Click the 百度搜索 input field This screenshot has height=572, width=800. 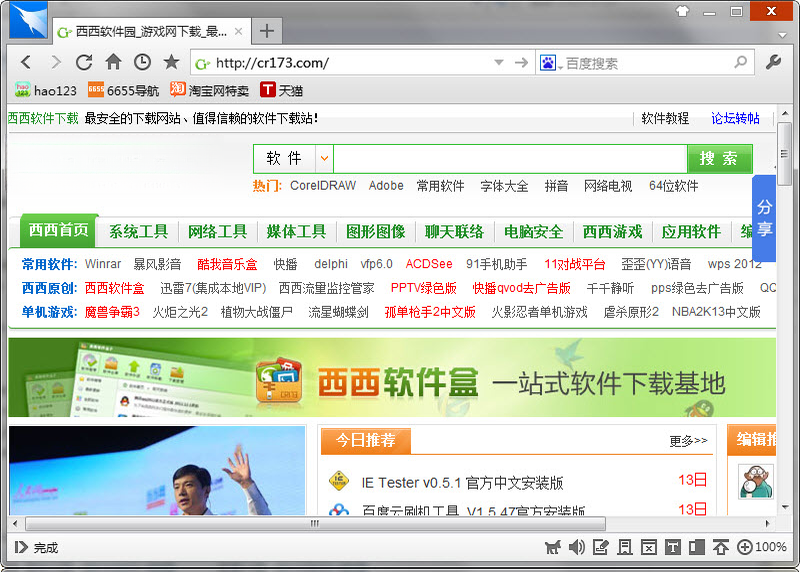click(x=647, y=63)
